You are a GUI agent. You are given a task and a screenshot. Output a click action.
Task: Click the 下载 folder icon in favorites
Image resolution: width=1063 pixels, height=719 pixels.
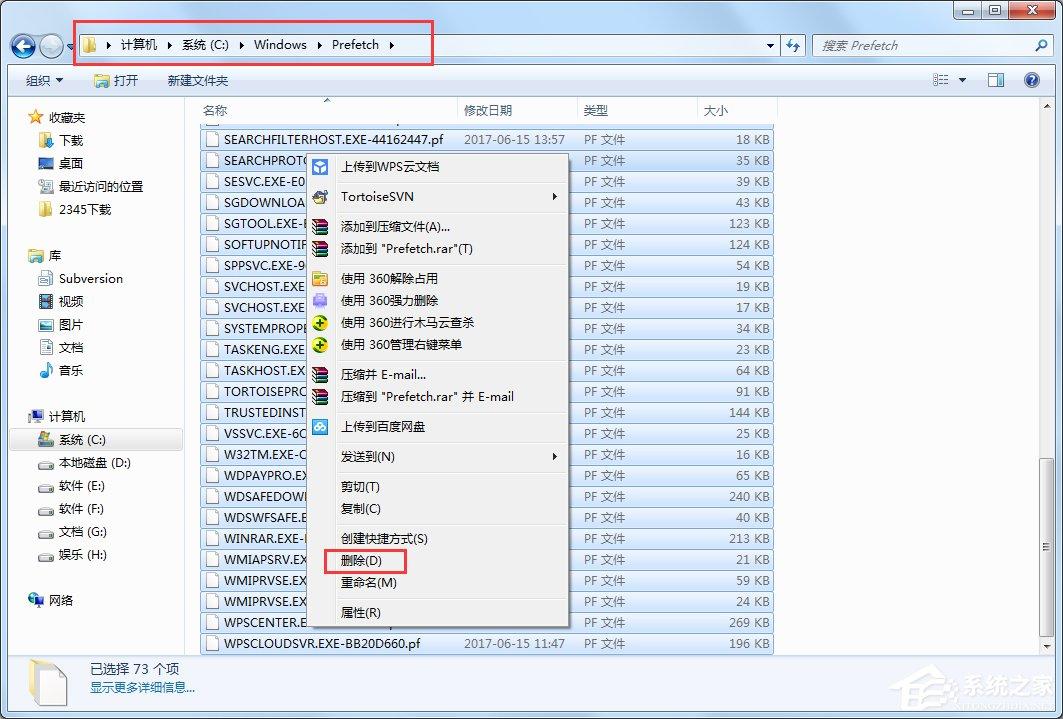(x=46, y=140)
